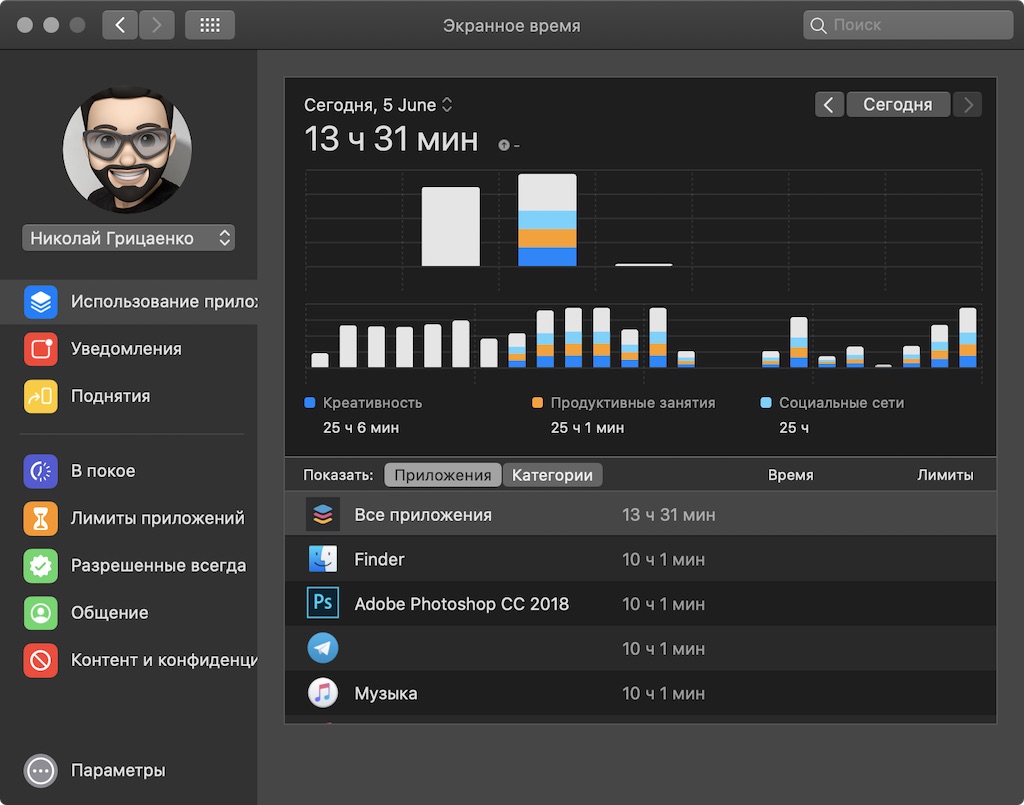Open the Уведомления notifications icon
The image size is (1024, 805).
(x=40, y=349)
